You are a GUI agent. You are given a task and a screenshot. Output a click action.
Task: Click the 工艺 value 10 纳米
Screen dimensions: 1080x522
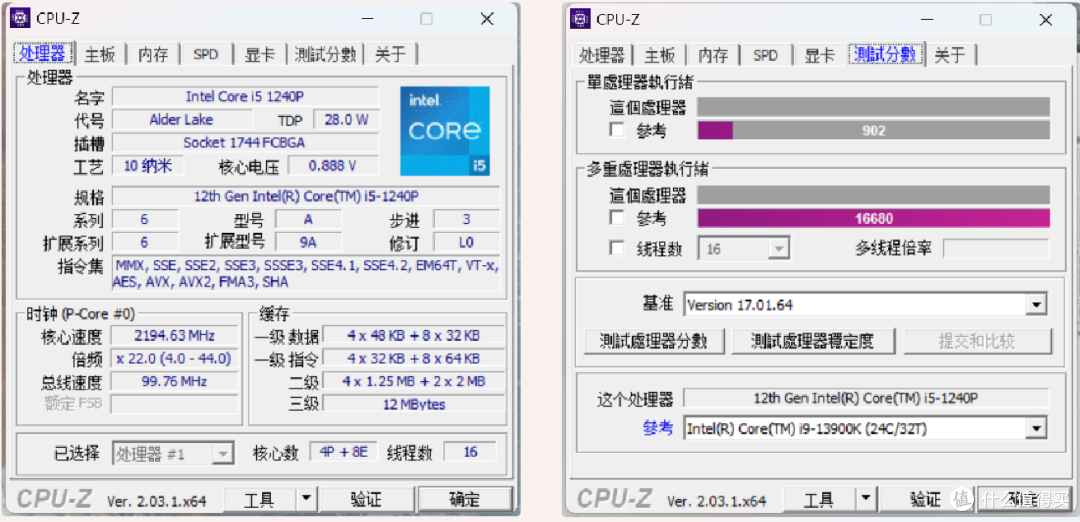(147, 165)
